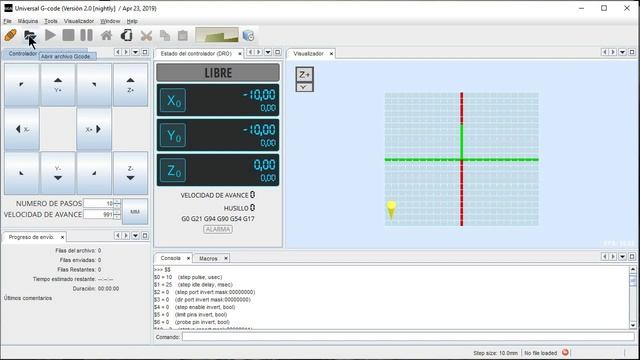
Task: Jog diagonally down-right (X+ Y-)
Action: coord(94,173)
